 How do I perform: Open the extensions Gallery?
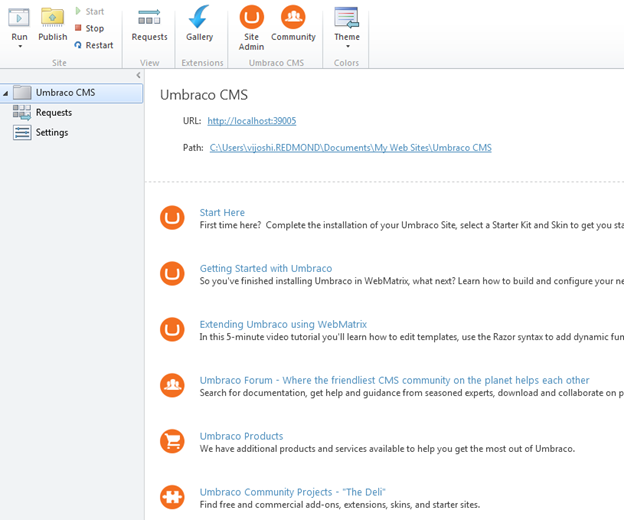tap(200, 17)
